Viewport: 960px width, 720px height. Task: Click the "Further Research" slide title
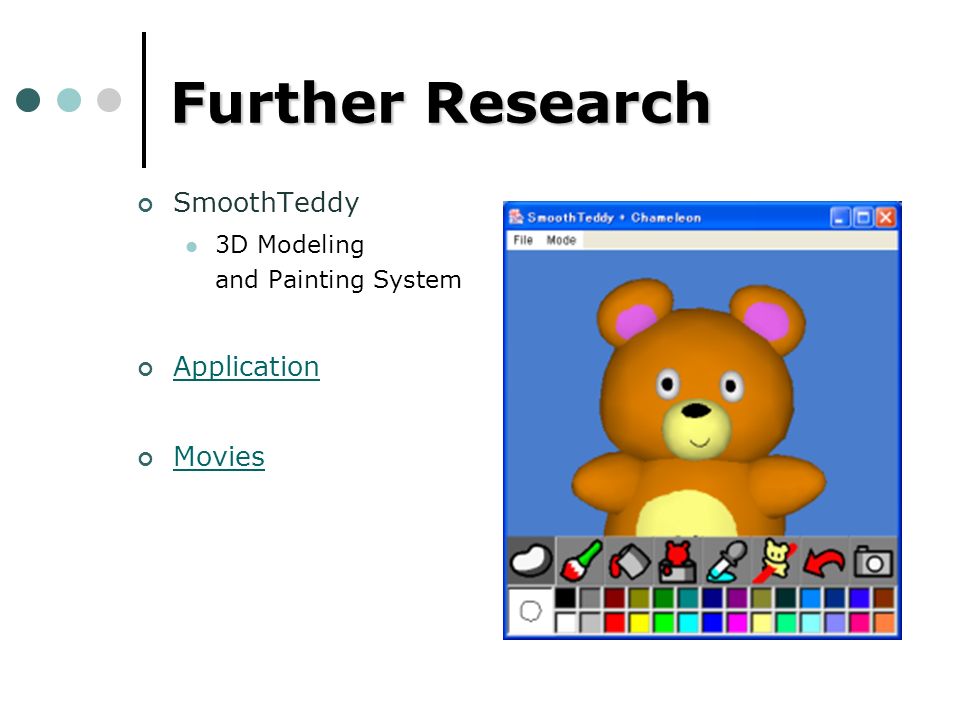(441, 103)
